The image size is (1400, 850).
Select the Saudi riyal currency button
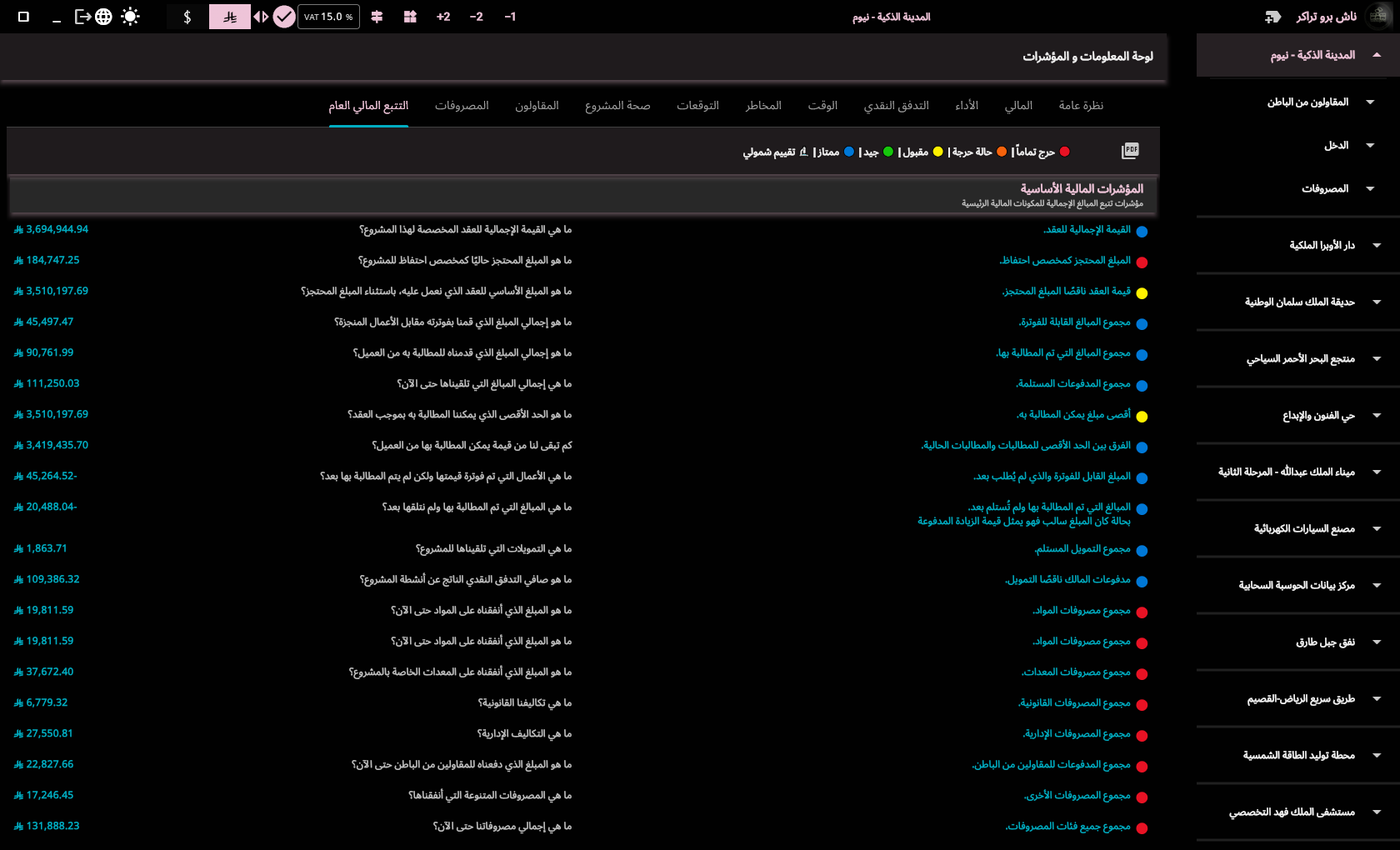pyautogui.click(x=230, y=17)
